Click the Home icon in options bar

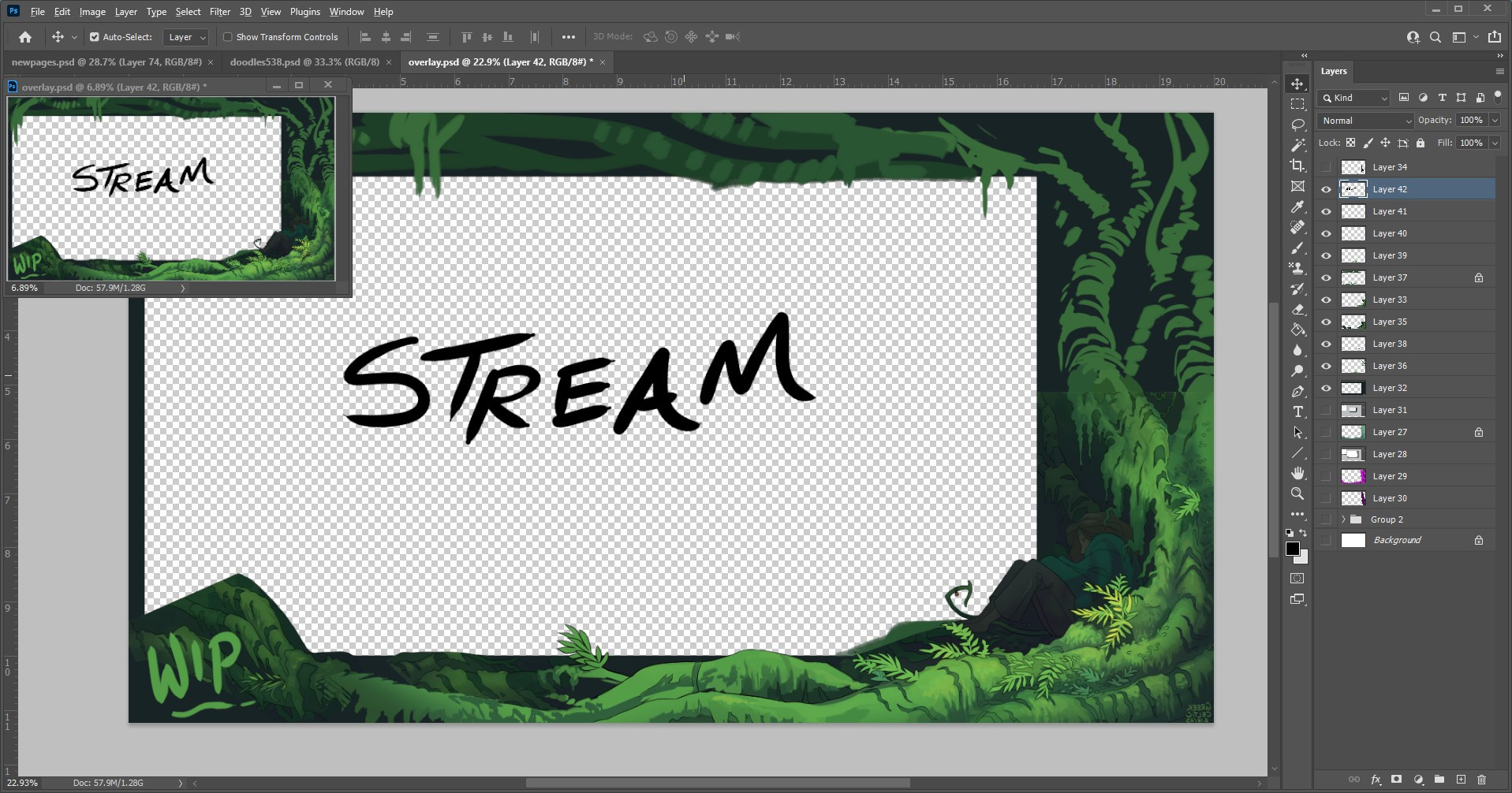[25, 37]
